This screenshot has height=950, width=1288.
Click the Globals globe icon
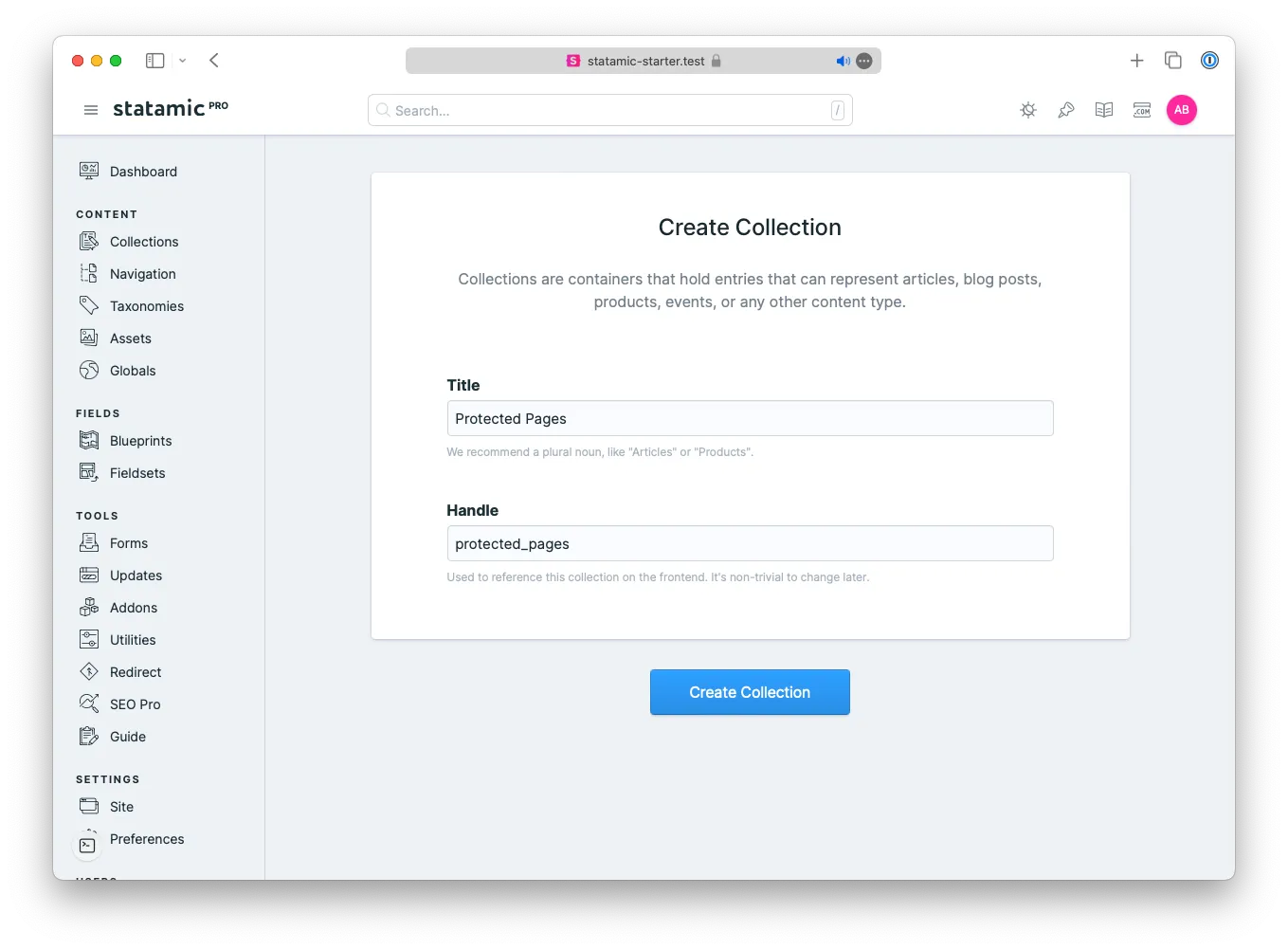[x=89, y=370]
